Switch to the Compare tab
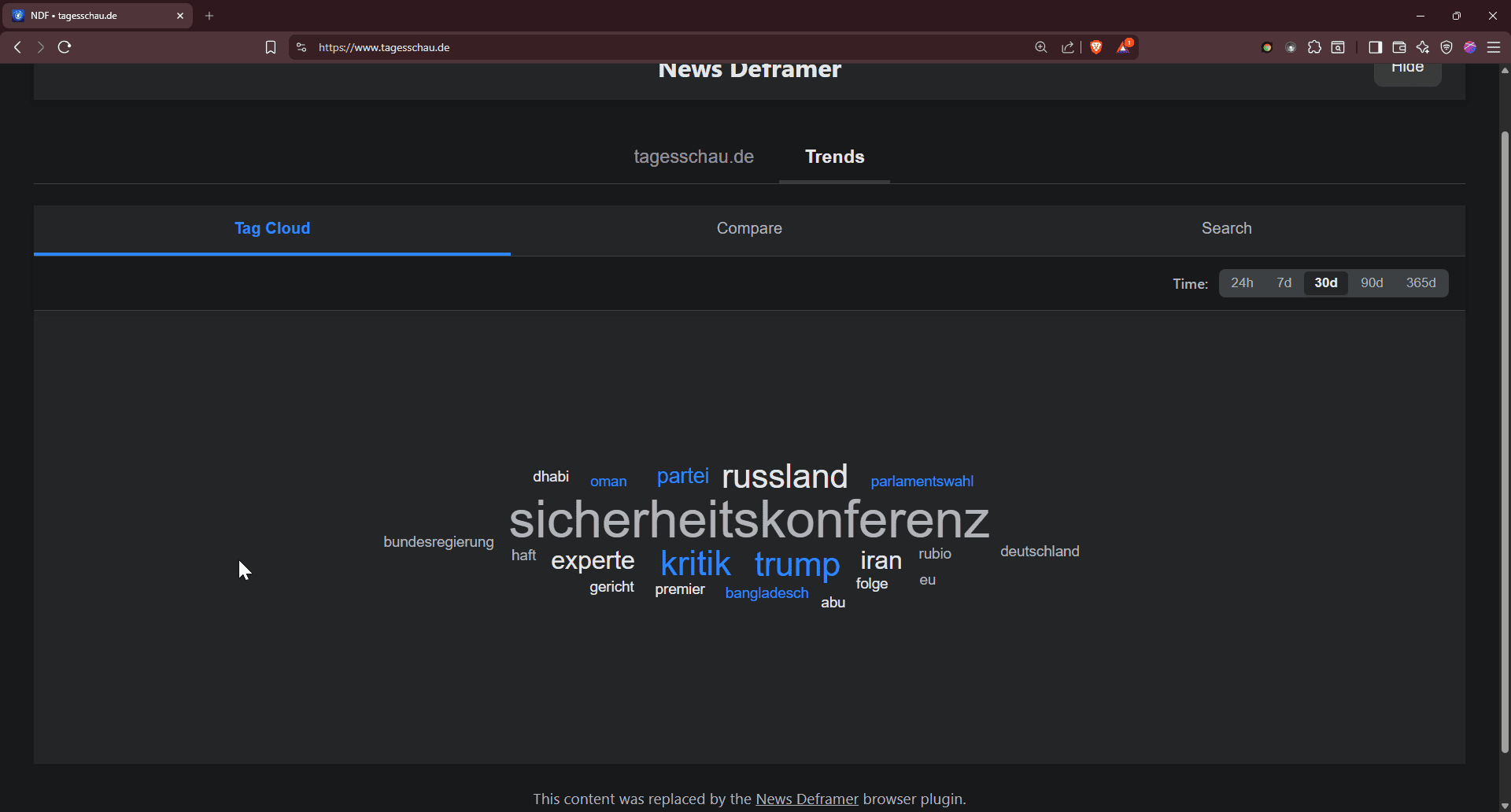 tap(749, 229)
